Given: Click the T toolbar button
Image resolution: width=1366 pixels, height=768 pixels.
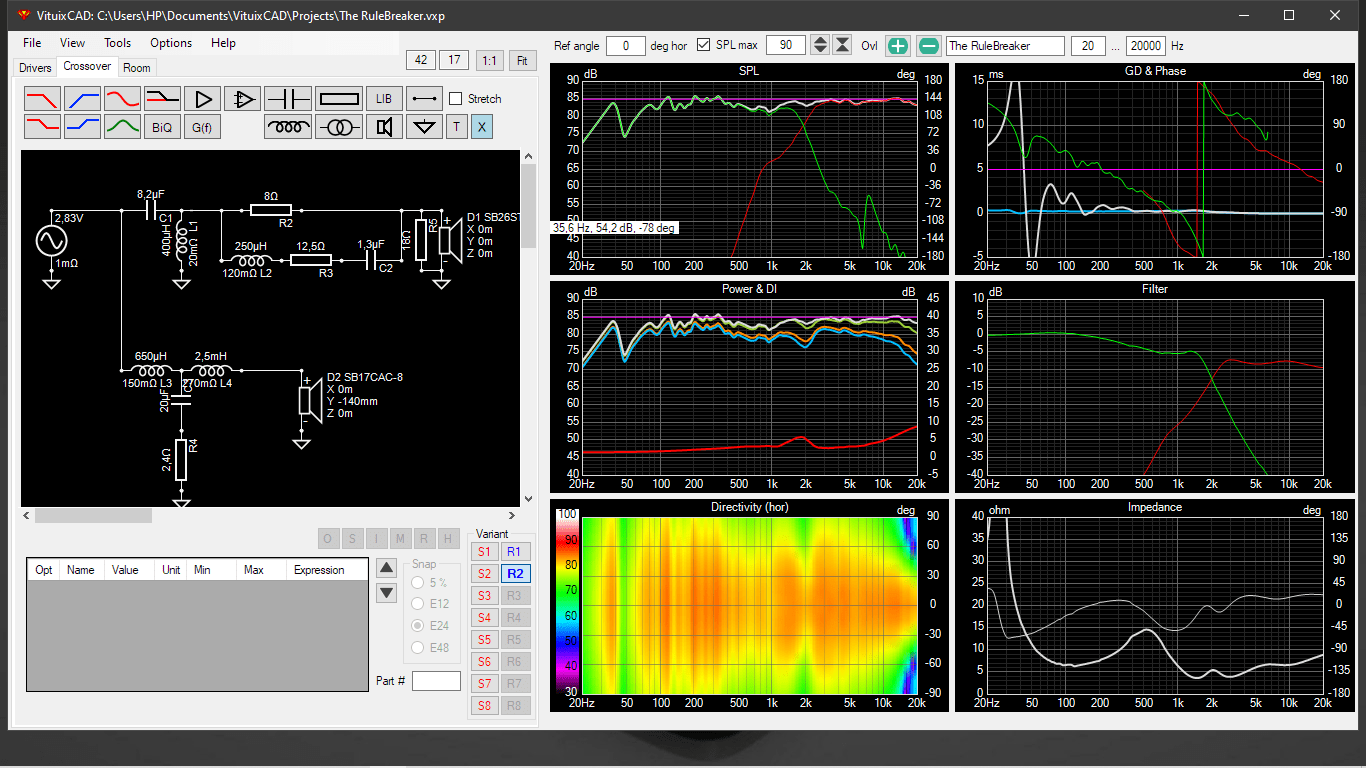Looking at the screenshot, I should pyautogui.click(x=456, y=127).
